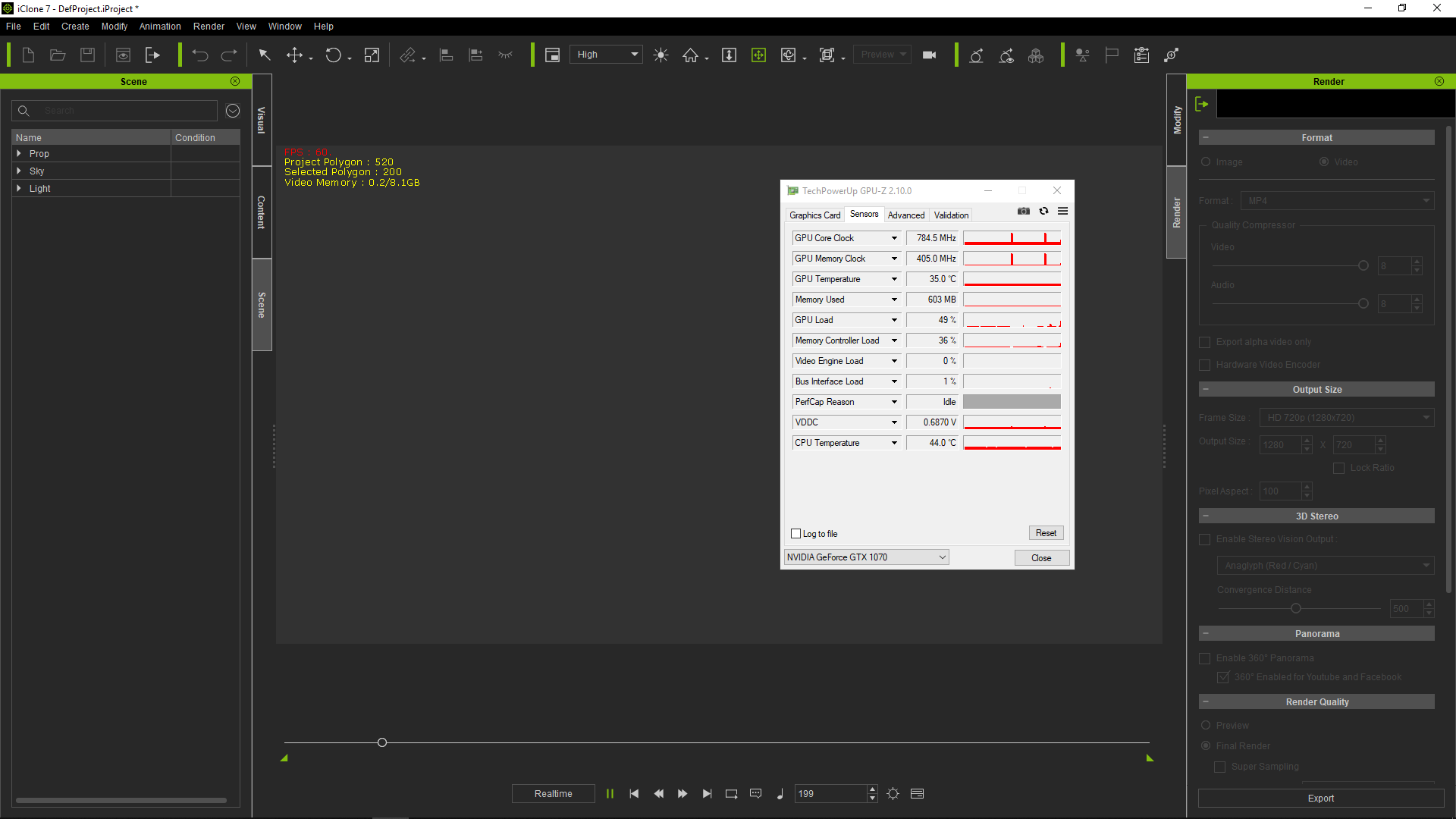Image resolution: width=1456 pixels, height=819 pixels.
Task: Expand the GPU Core Clock sensor dropdown
Action: click(x=893, y=237)
